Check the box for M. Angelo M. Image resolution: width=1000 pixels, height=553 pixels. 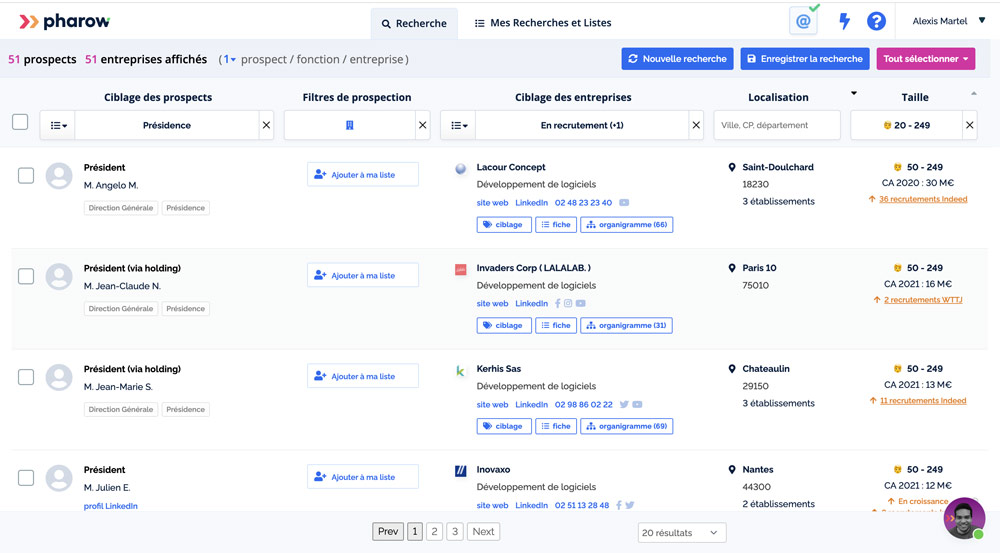(x=26, y=175)
